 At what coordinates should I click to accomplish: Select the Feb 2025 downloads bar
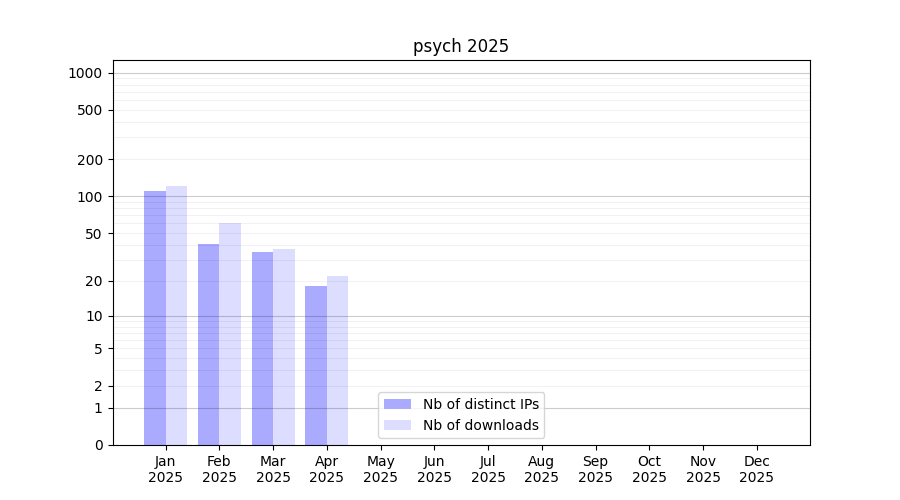click(230, 334)
